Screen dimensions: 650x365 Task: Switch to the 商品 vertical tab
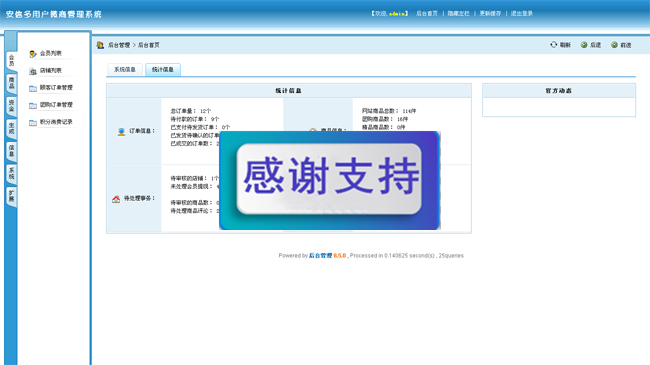(12, 83)
